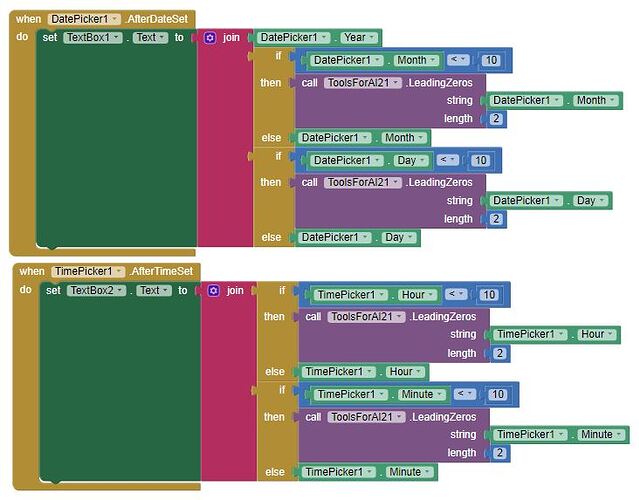Click length value 2 under the Month string

coord(497,119)
